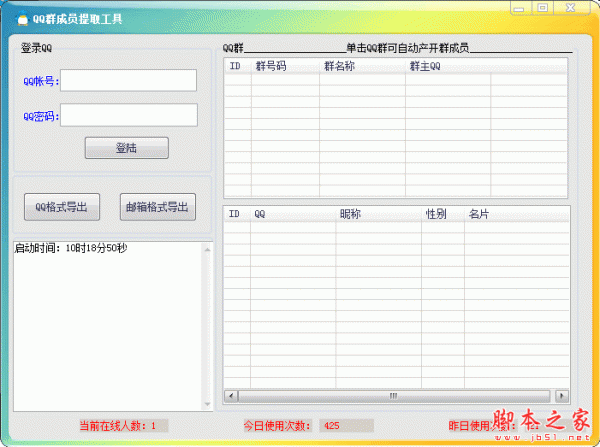
Task: Click the log box scroll-up arrow
Action: pyautogui.click(x=207, y=250)
